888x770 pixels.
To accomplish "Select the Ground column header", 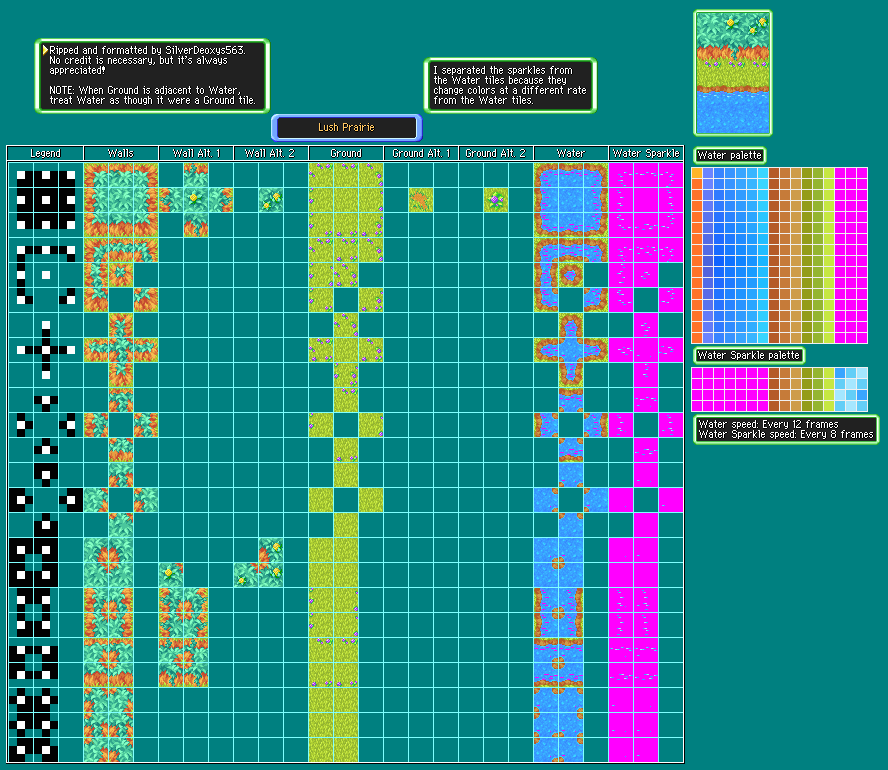I will coord(346,153).
